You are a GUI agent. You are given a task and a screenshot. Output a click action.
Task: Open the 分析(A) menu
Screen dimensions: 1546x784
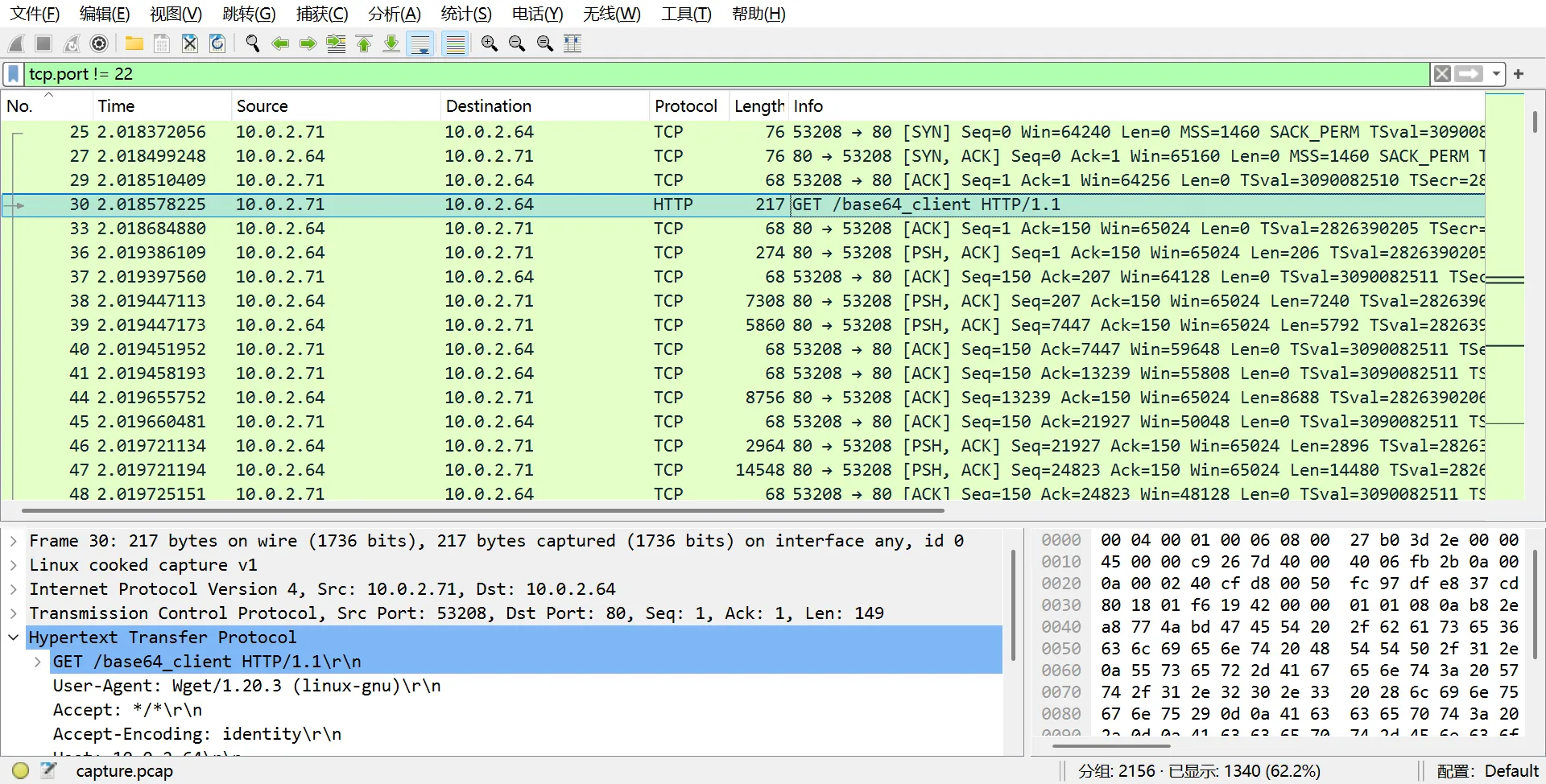click(394, 14)
